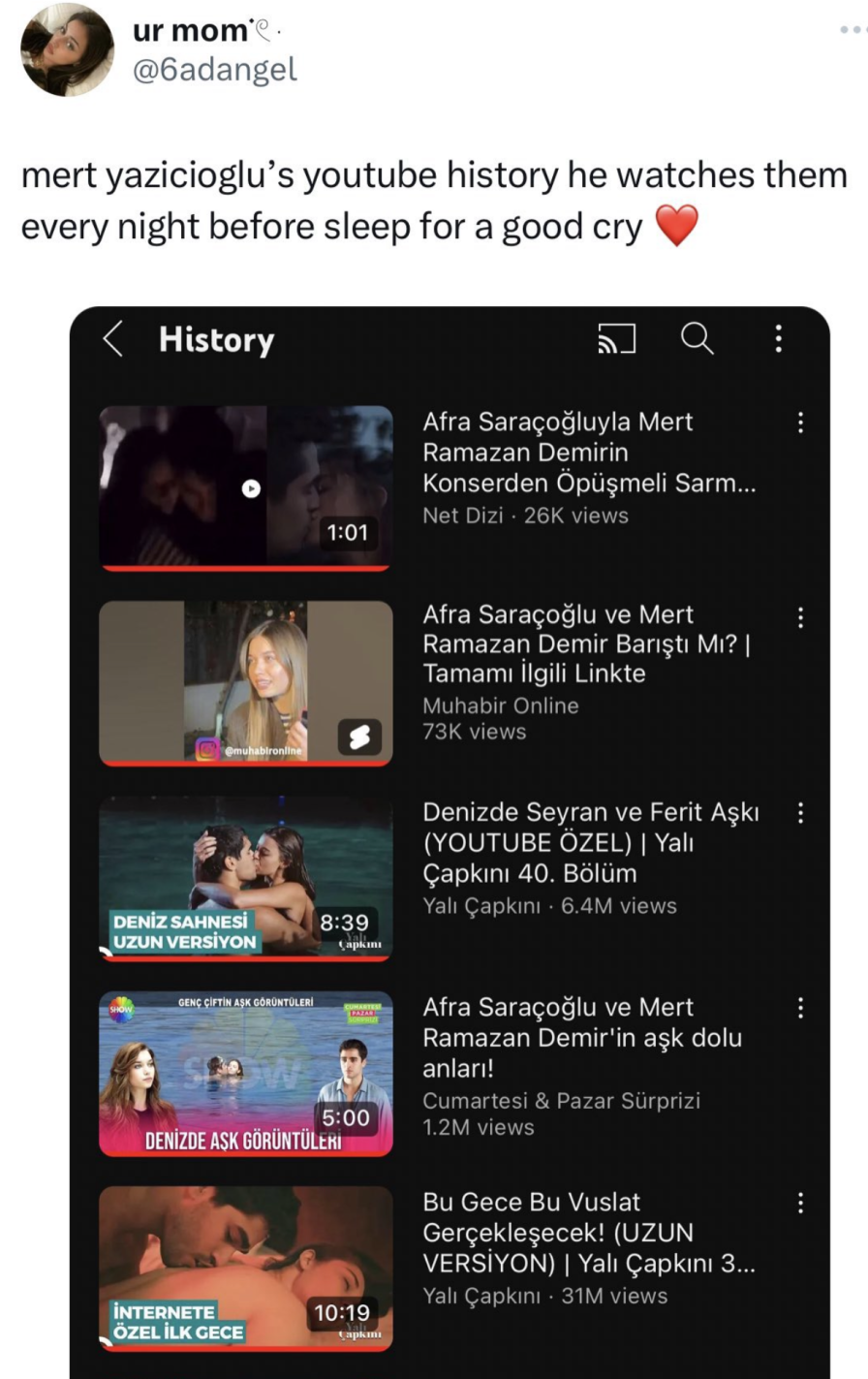Open options for Net Dizi video
Viewport: 868px width, 1379px height.
click(800, 423)
